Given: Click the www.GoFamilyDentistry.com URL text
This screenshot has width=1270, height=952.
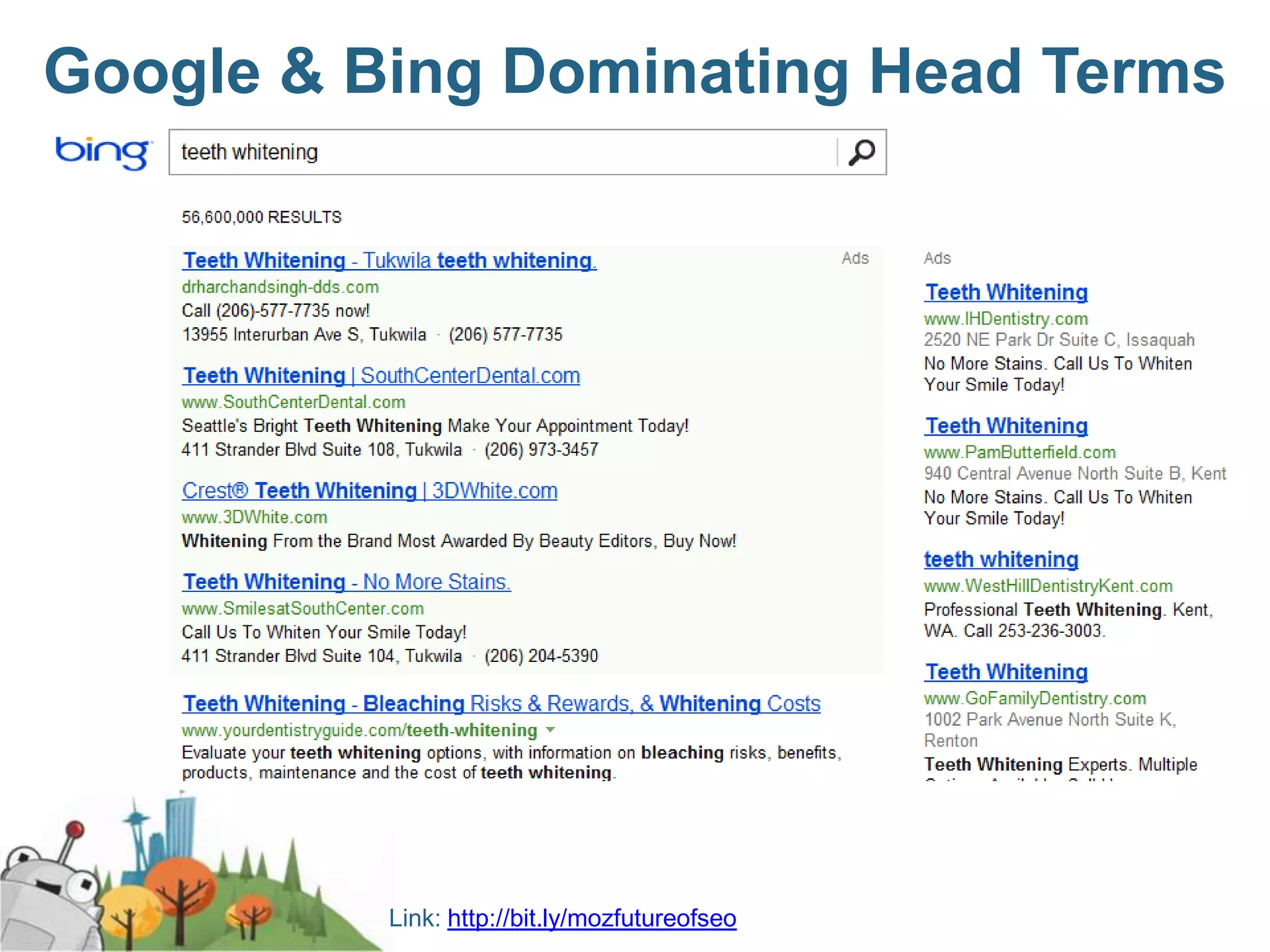Looking at the screenshot, I should click(x=1035, y=699).
